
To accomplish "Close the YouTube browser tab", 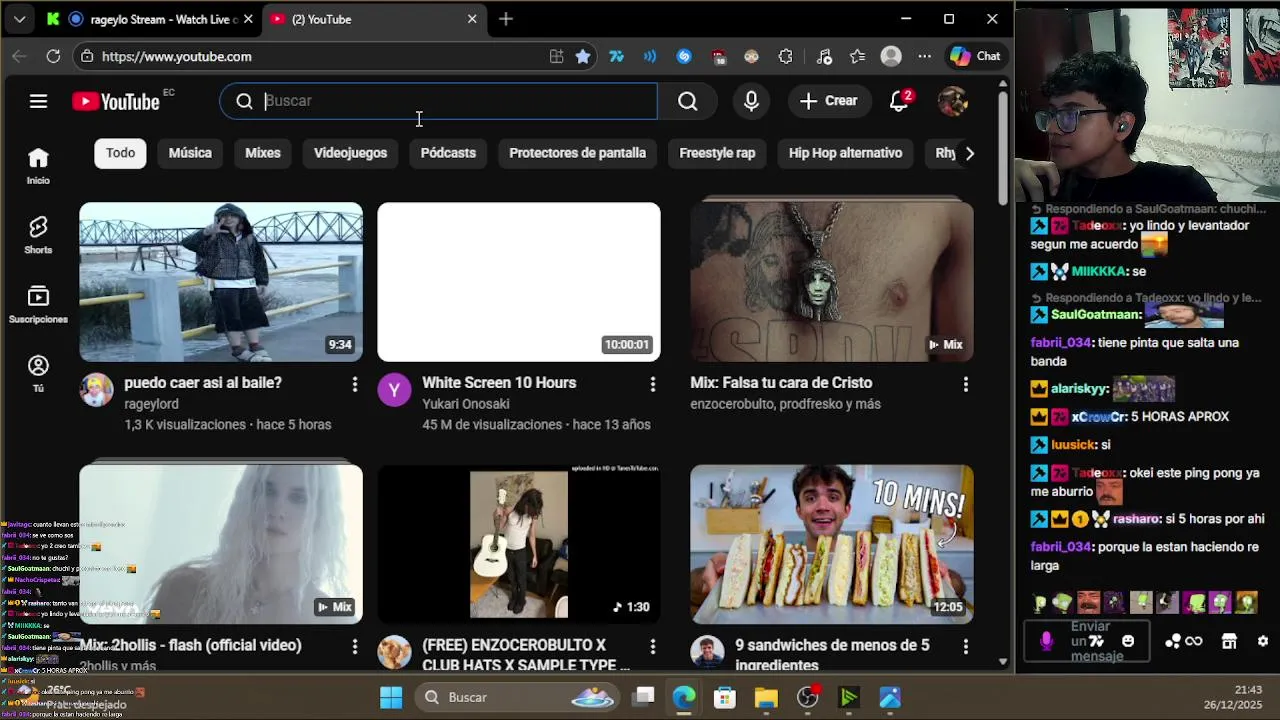I will pos(472,19).
